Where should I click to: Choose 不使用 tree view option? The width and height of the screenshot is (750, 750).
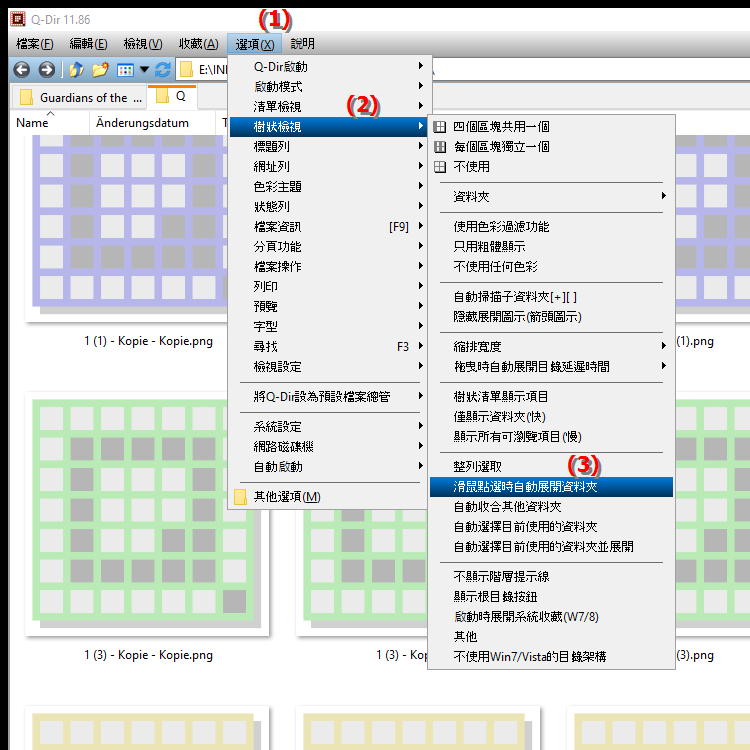tap(551, 167)
